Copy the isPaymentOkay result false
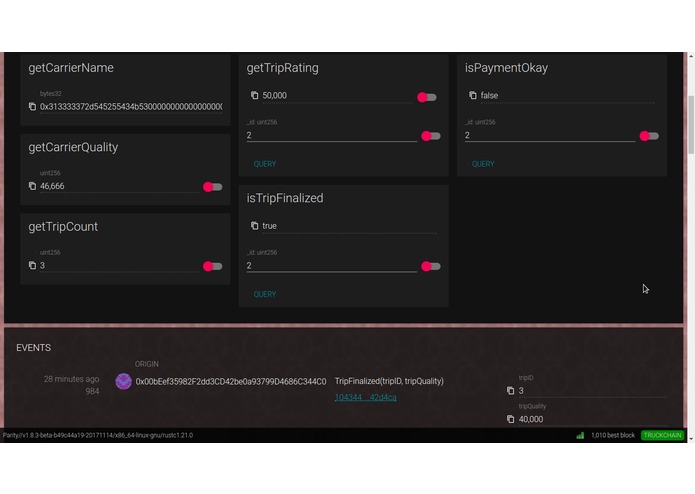Image resolution: width=695 pixels, height=494 pixels. [473, 95]
